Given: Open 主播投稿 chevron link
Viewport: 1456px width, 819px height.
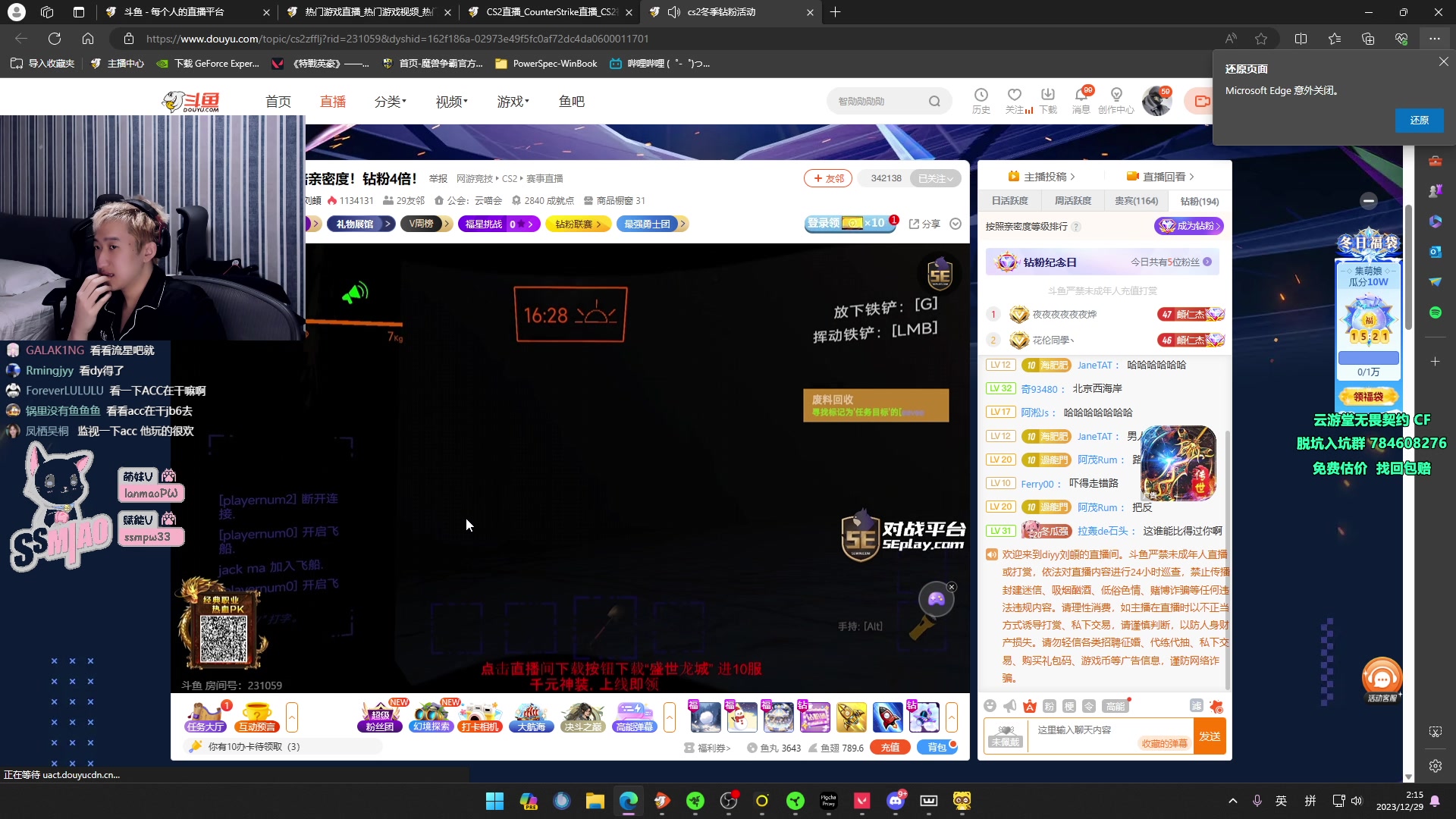Looking at the screenshot, I should 1042,177.
